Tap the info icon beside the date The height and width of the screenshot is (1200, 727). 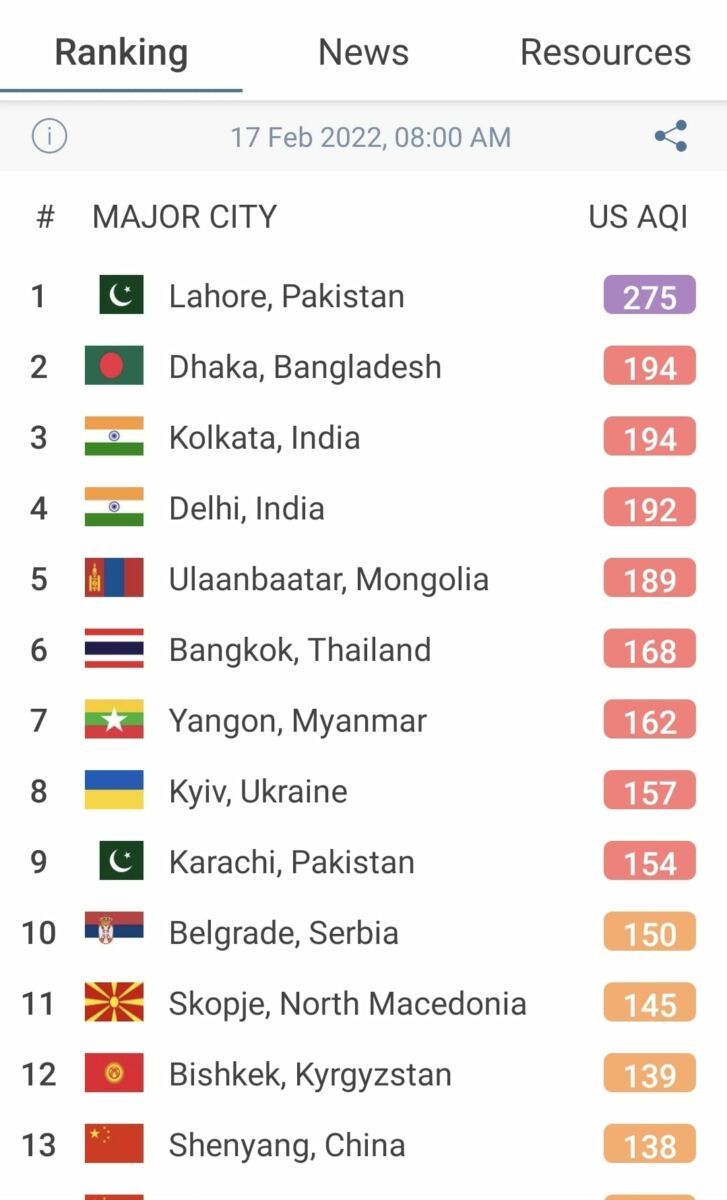[49, 136]
